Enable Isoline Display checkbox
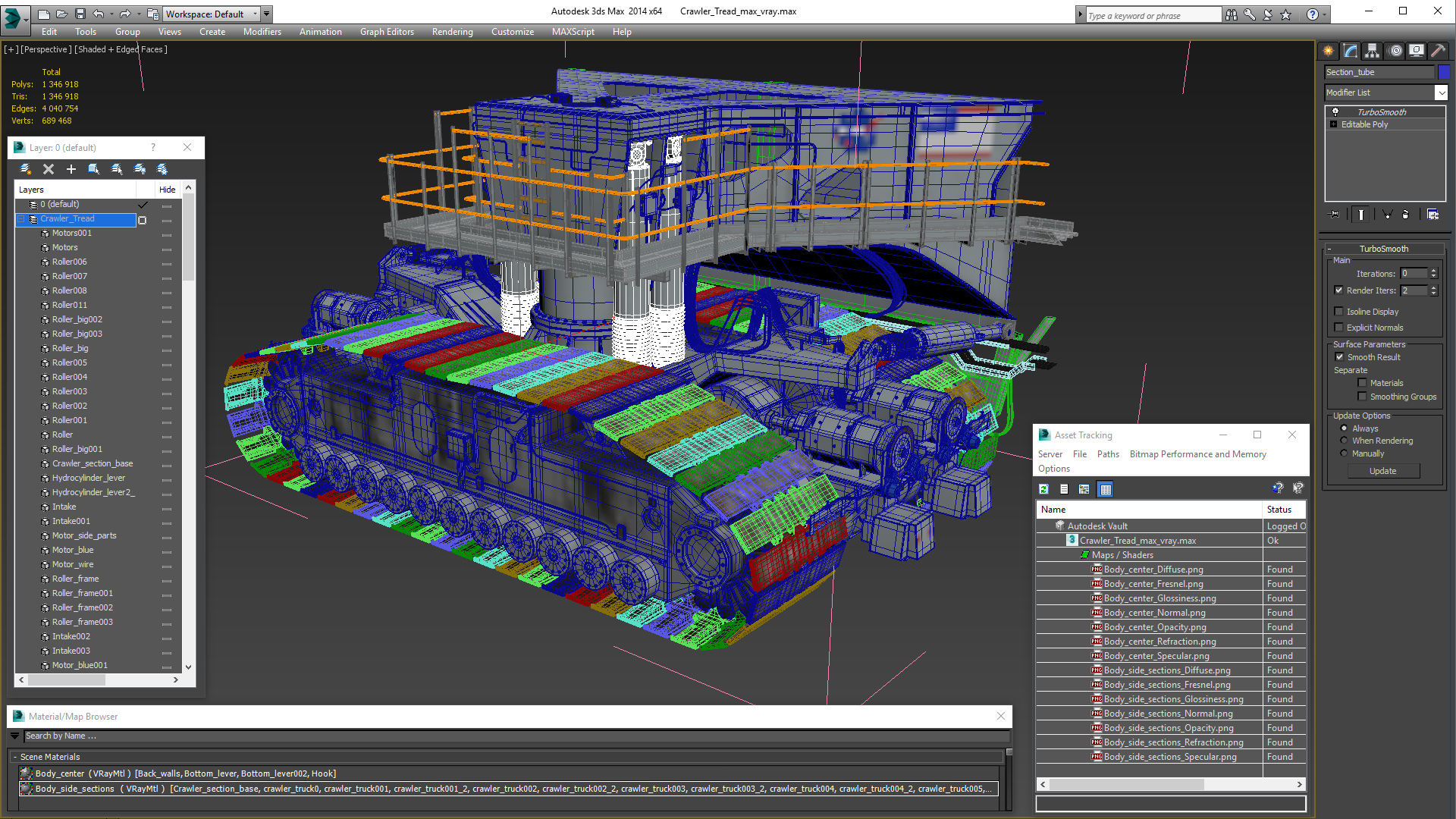 (x=1339, y=311)
